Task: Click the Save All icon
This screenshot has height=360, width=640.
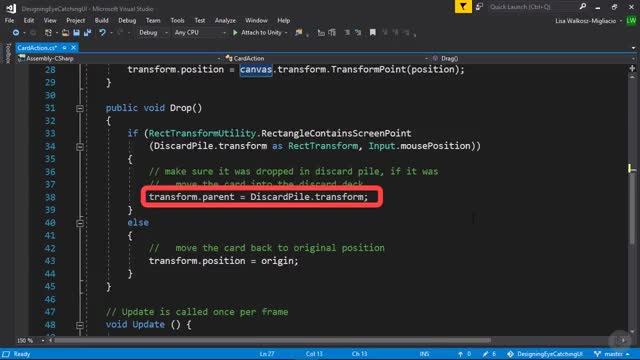Action: pos(87,33)
